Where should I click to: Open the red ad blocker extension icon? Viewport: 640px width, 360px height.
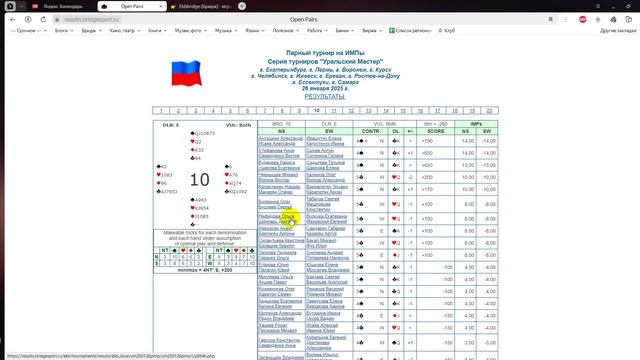click(x=582, y=19)
